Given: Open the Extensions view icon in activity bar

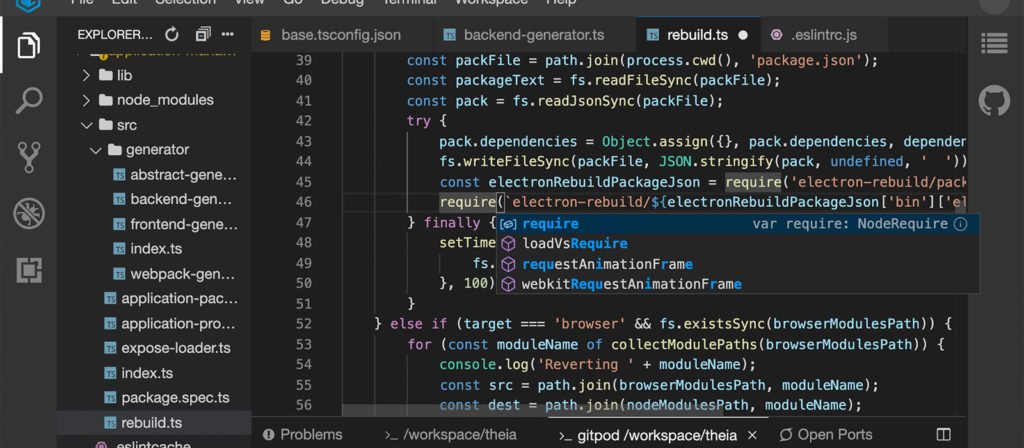Looking at the screenshot, I should [29, 269].
